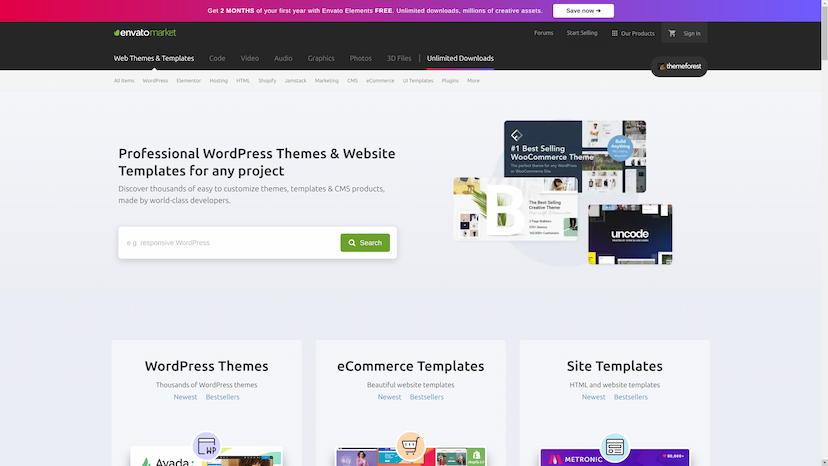
Task: Open the Hosting submenu item
Action: coord(219,81)
